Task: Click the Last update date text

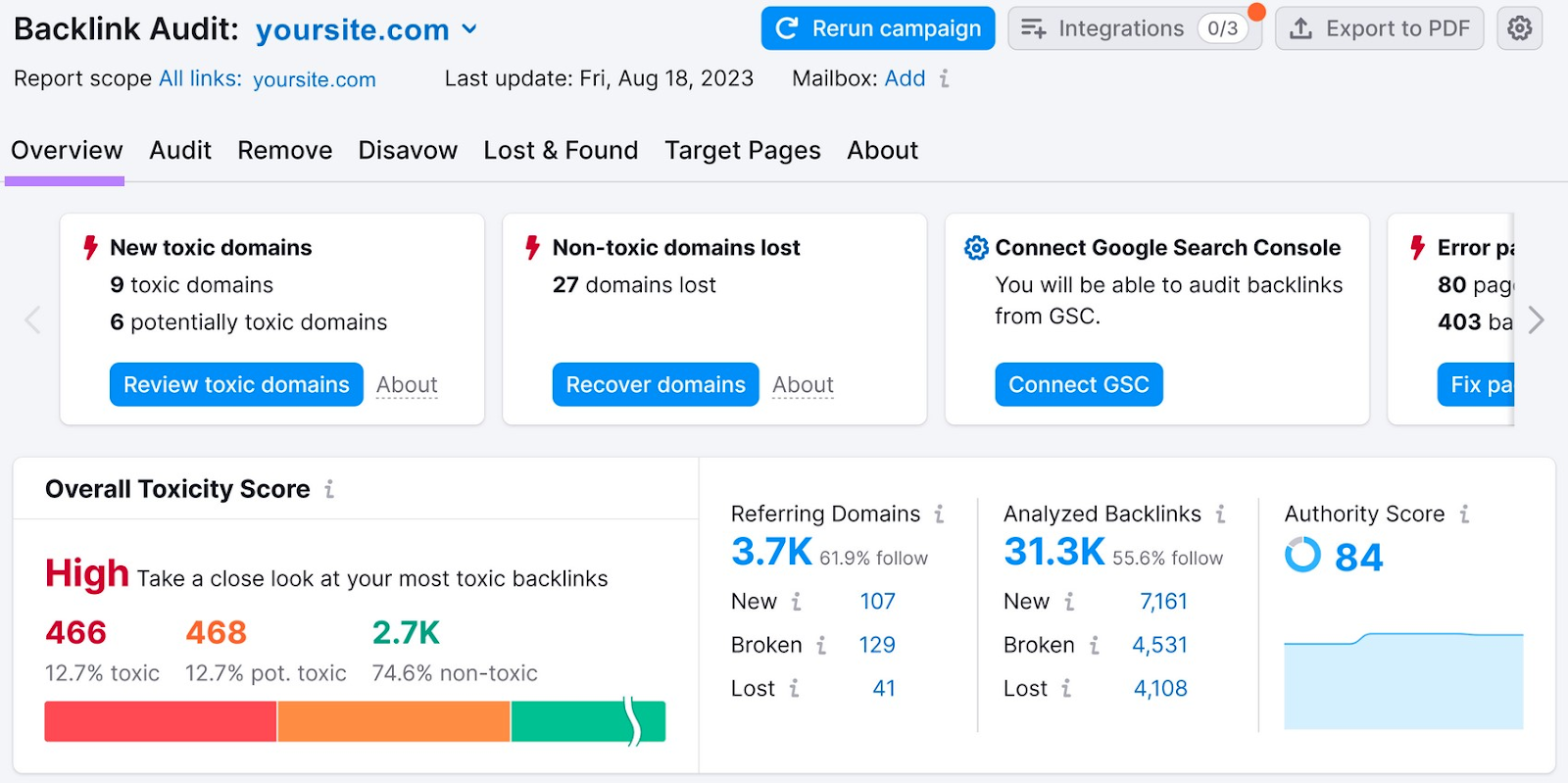Action: coord(599,78)
